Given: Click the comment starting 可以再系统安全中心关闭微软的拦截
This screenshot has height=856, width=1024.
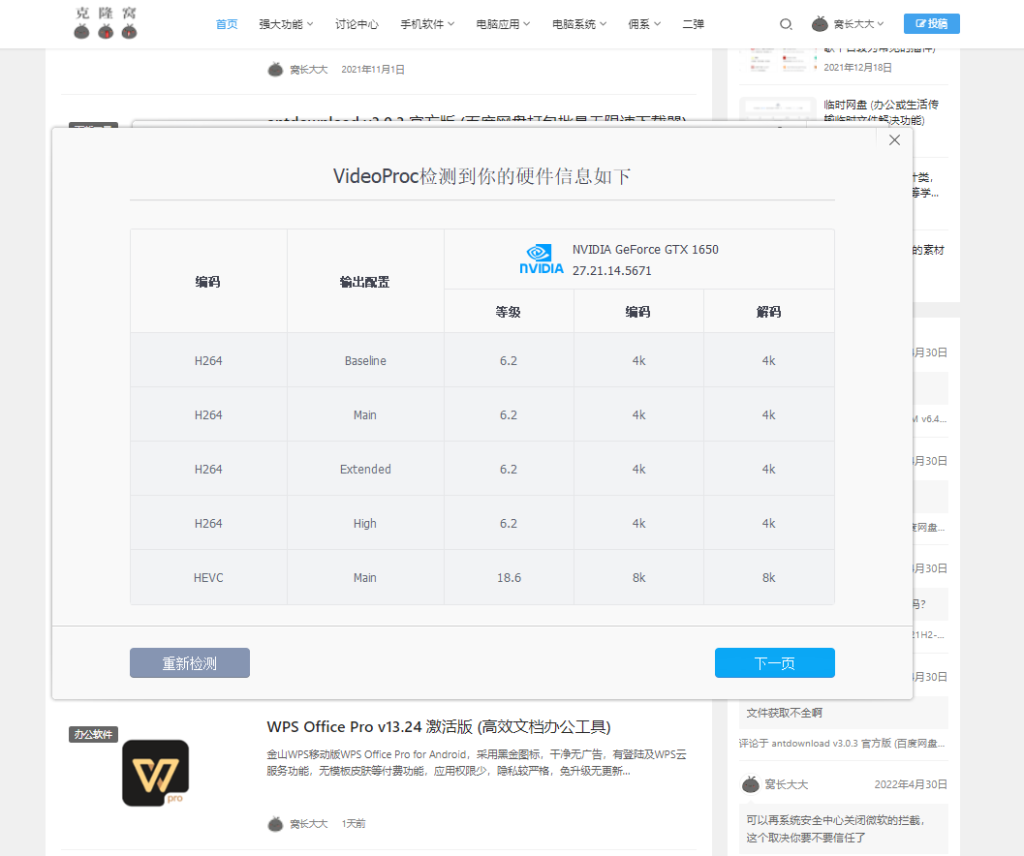Looking at the screenshot, I should click(836, 829).
